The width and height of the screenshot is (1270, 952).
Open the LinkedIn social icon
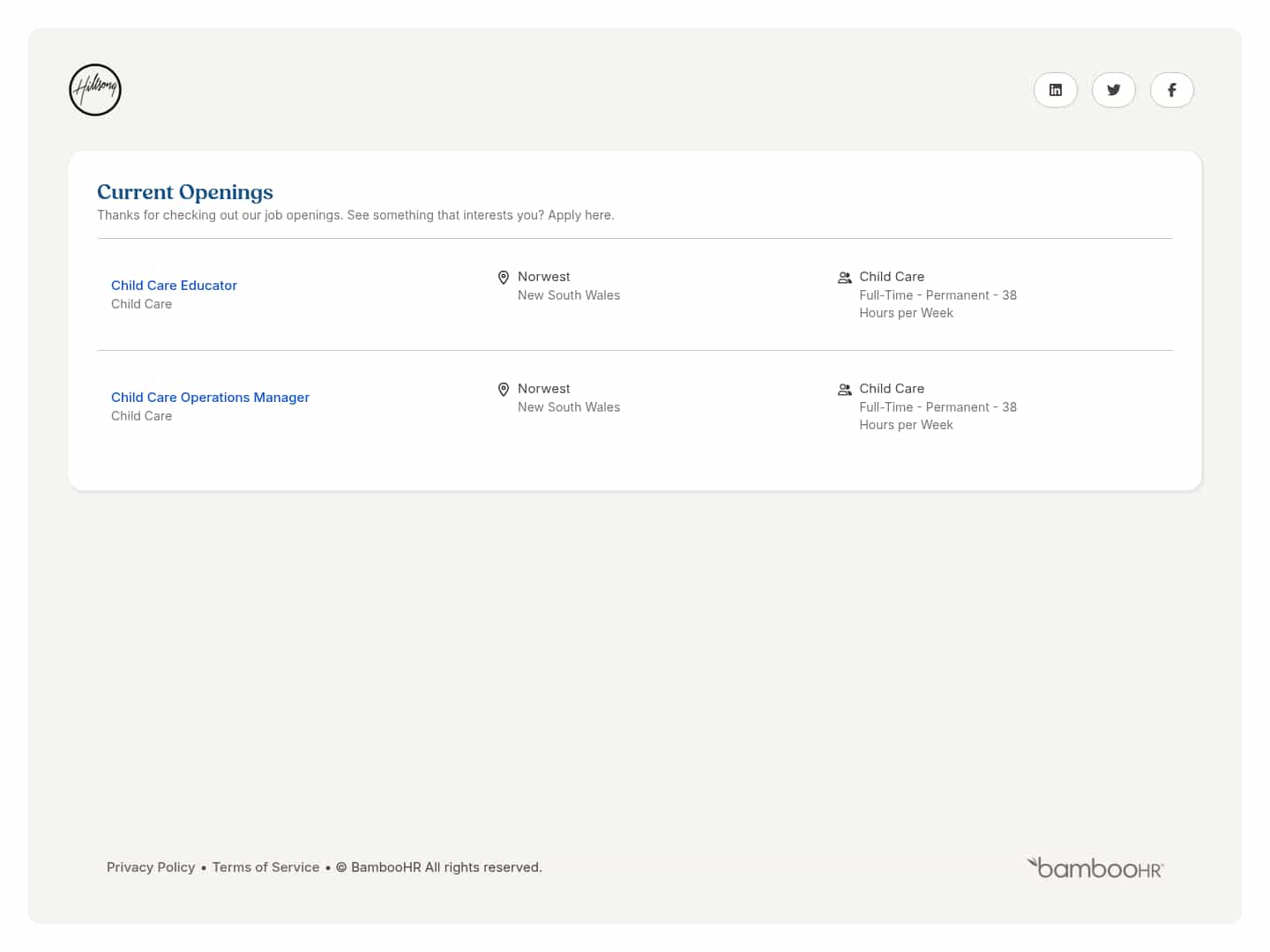pyautogui.click(x=1055, y=90)
